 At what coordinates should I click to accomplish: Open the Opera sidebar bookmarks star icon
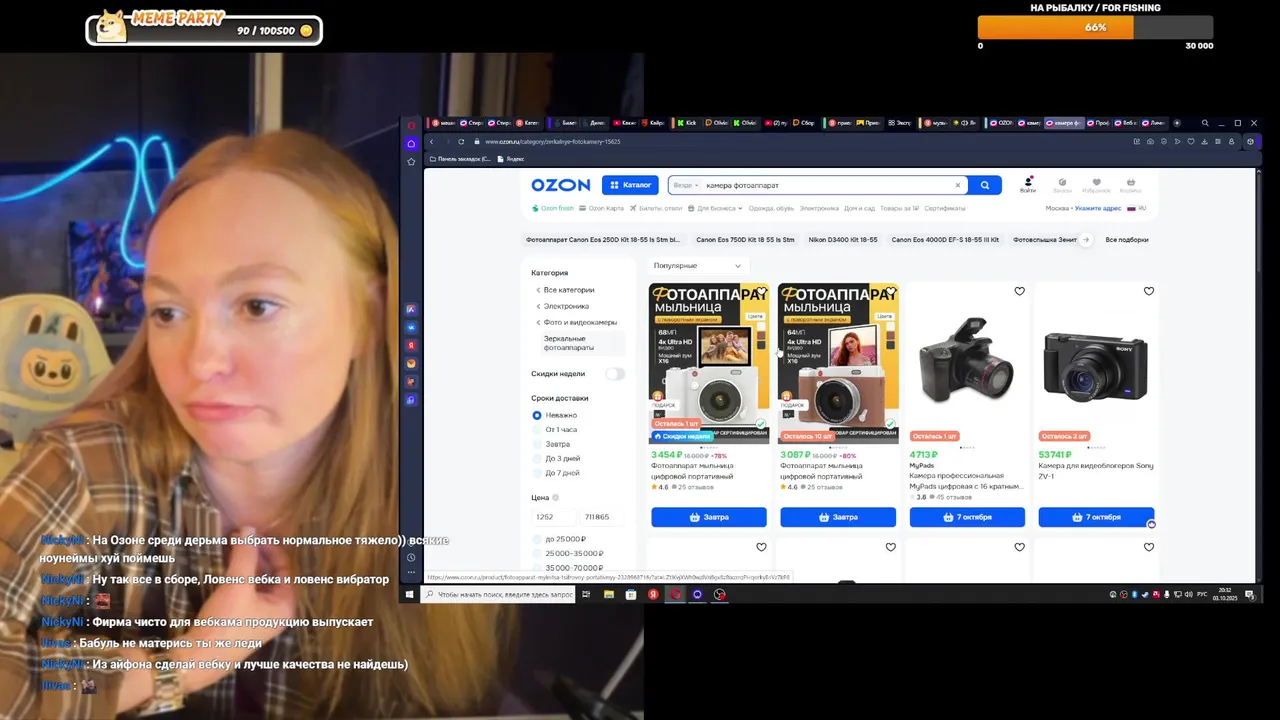[x=411, y=162]
